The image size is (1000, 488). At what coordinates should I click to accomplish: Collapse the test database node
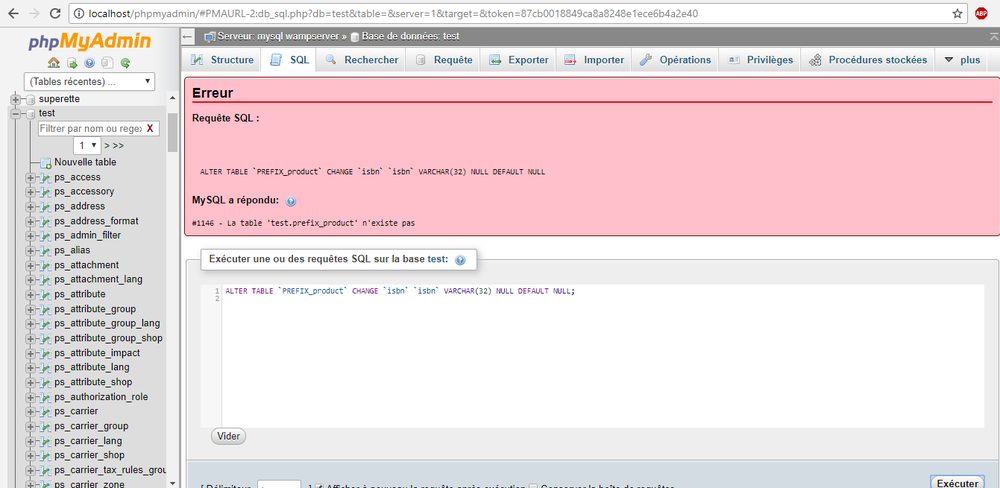[x=15, y=114]
